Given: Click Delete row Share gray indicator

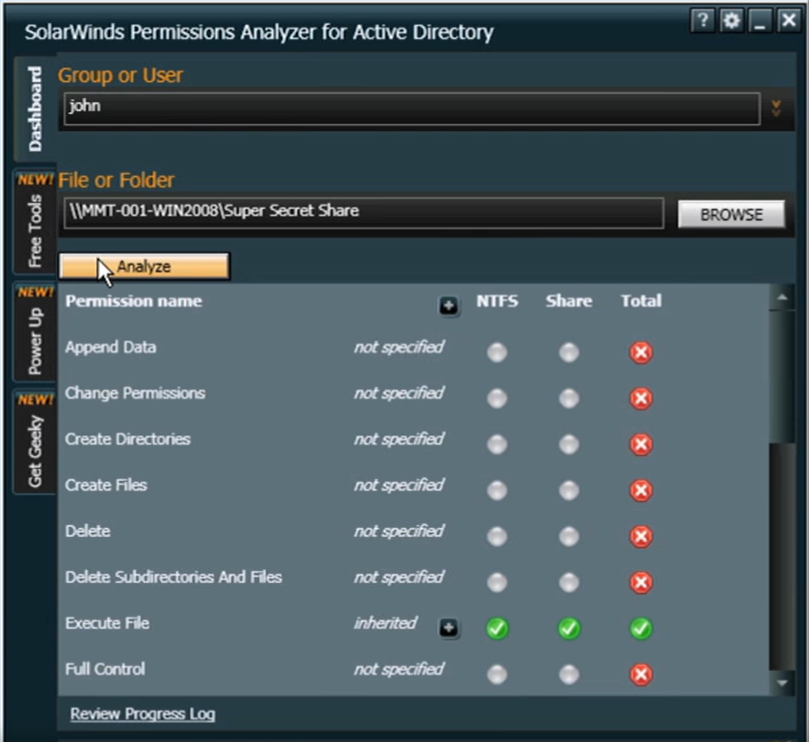Looking at the screenshot, I should pyautogui.click(x=569, y=536).
